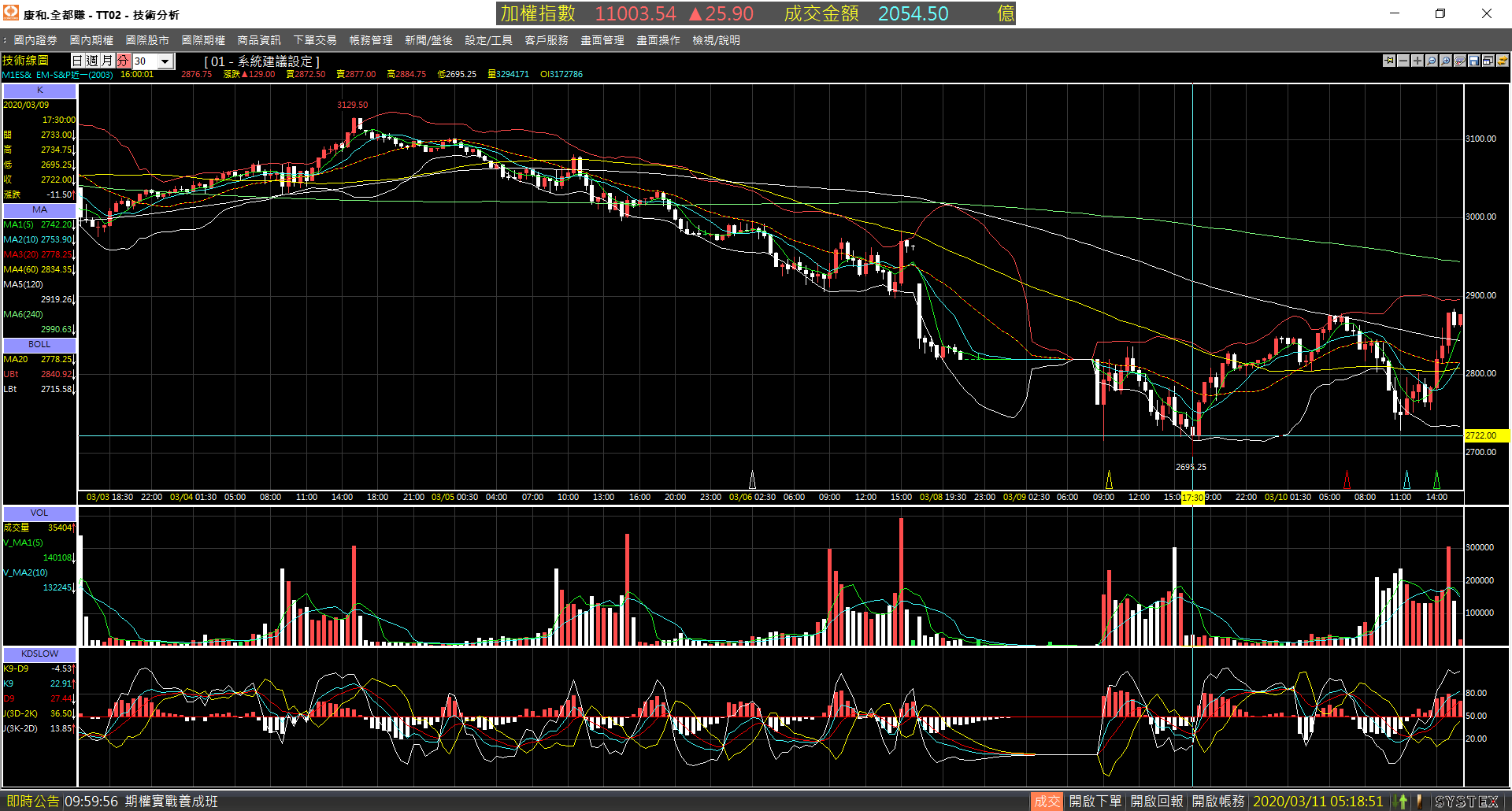Open the 國內證券 menu
The height and width of the screenshot is (811, 1512).
35,40
